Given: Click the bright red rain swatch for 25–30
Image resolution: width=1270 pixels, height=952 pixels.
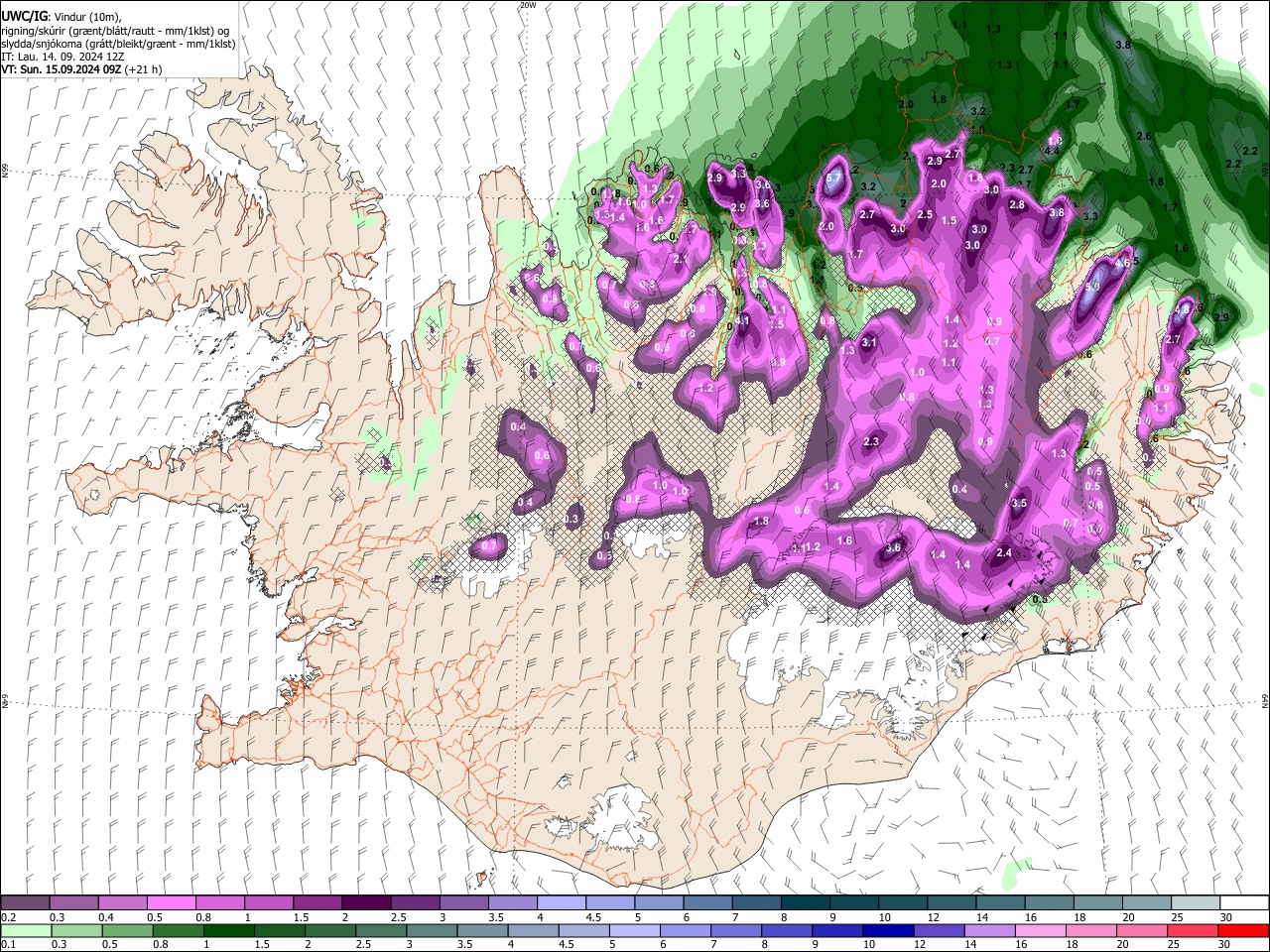Looking at the screenshot, I should pos(1193,930).
